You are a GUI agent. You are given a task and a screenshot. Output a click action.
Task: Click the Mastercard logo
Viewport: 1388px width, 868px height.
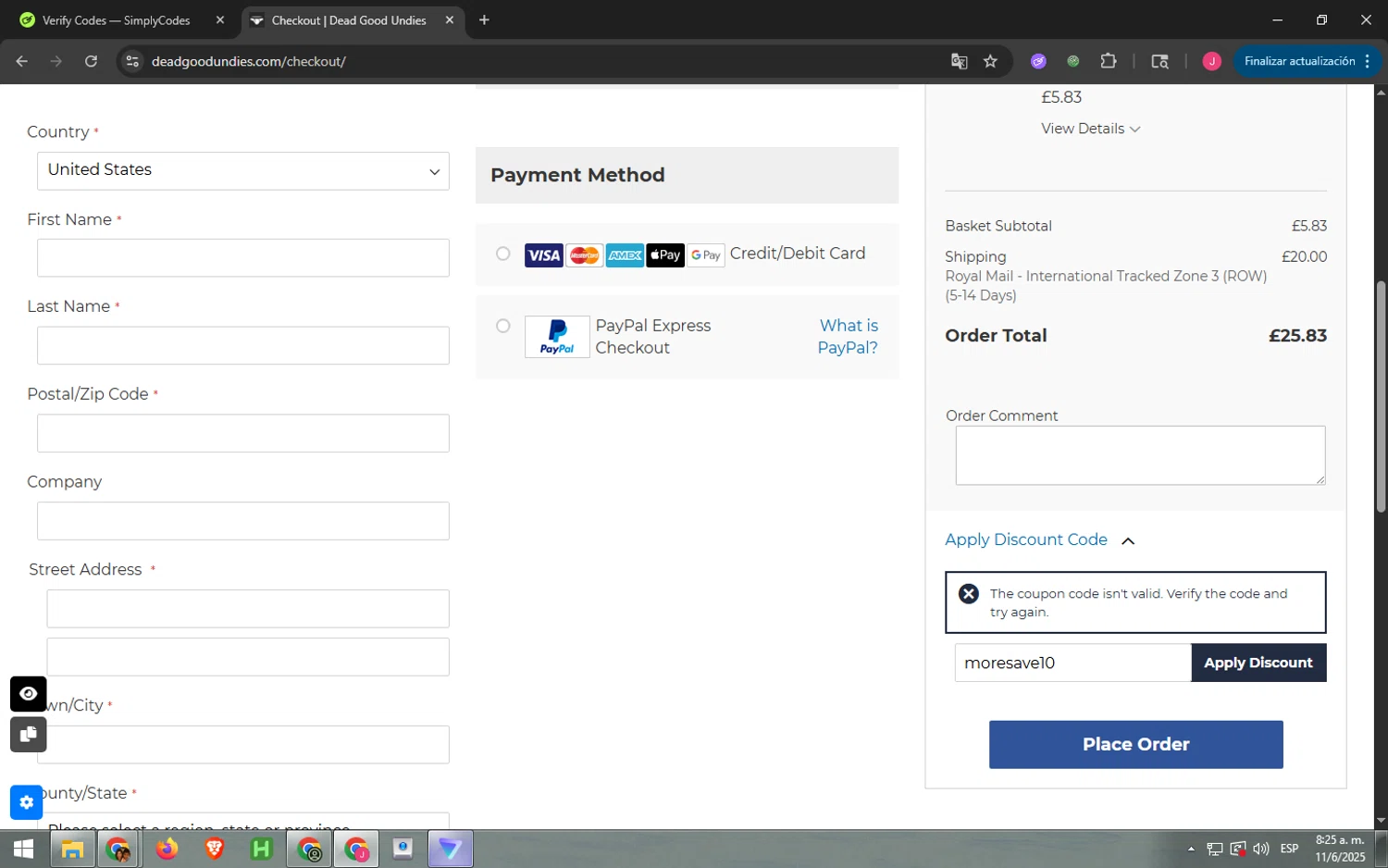tap(584, 255)
